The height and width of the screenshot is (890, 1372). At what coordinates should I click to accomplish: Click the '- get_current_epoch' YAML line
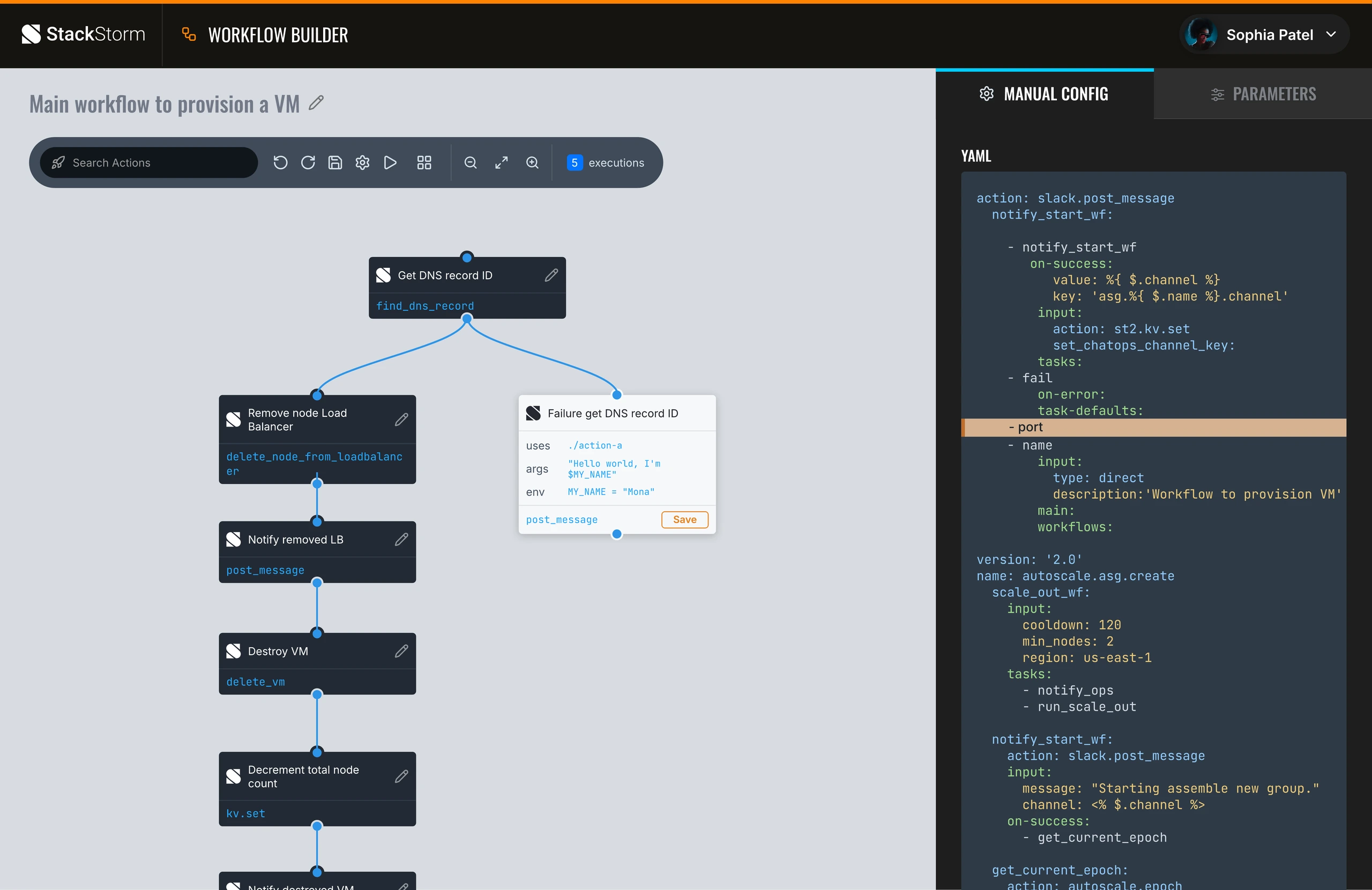1094,837
